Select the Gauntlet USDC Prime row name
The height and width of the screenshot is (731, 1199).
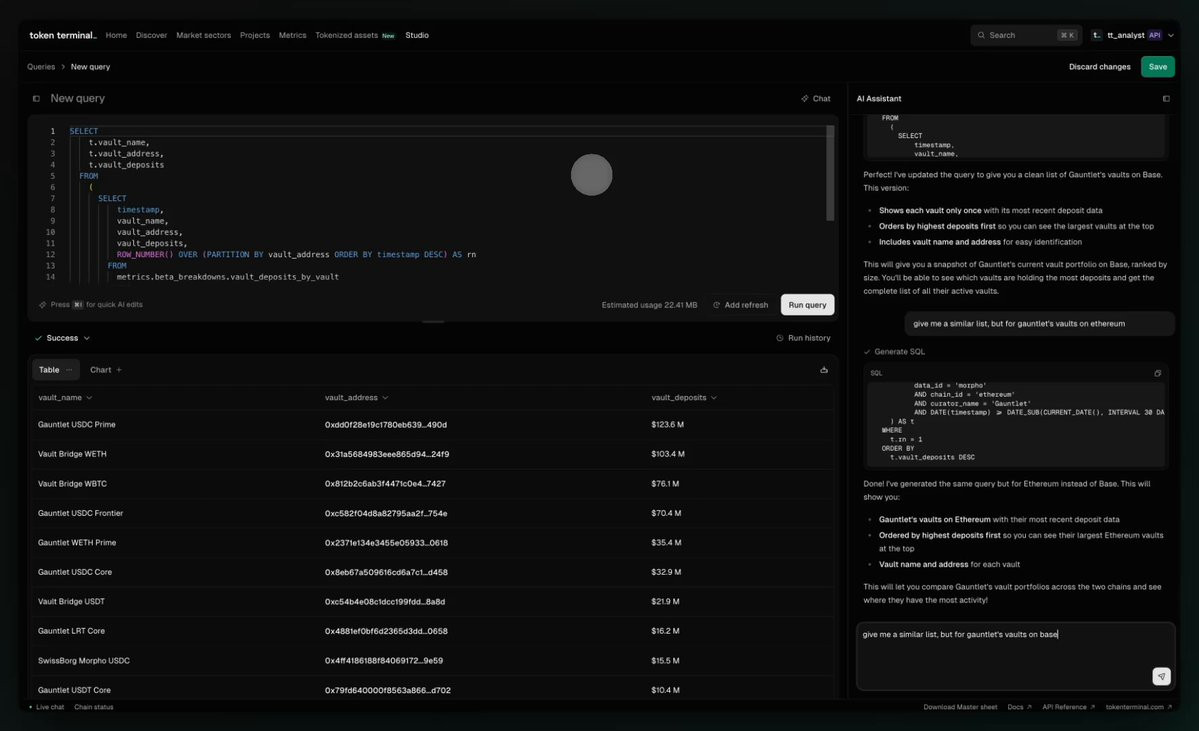(x=76, y=424)
